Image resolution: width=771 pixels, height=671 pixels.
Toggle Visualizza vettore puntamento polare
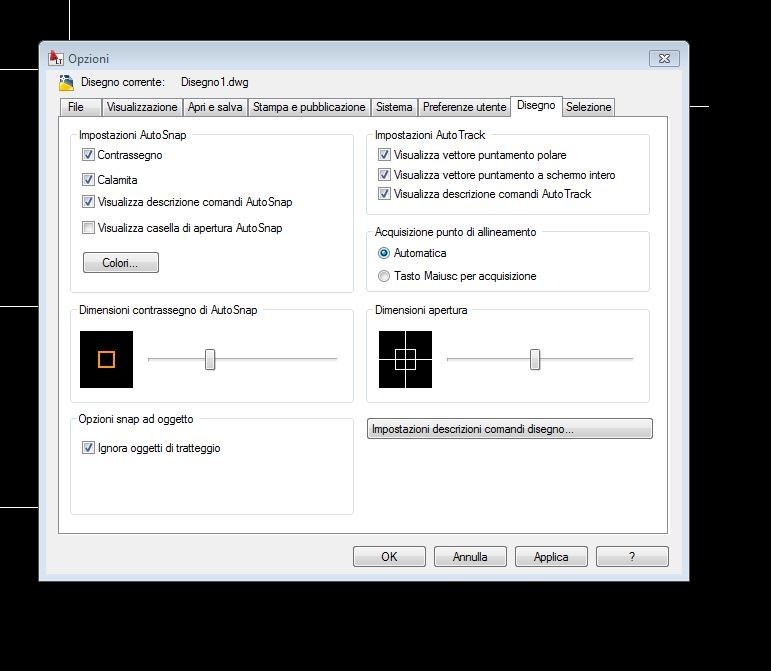pyautogui.click(x=384, y=155)
